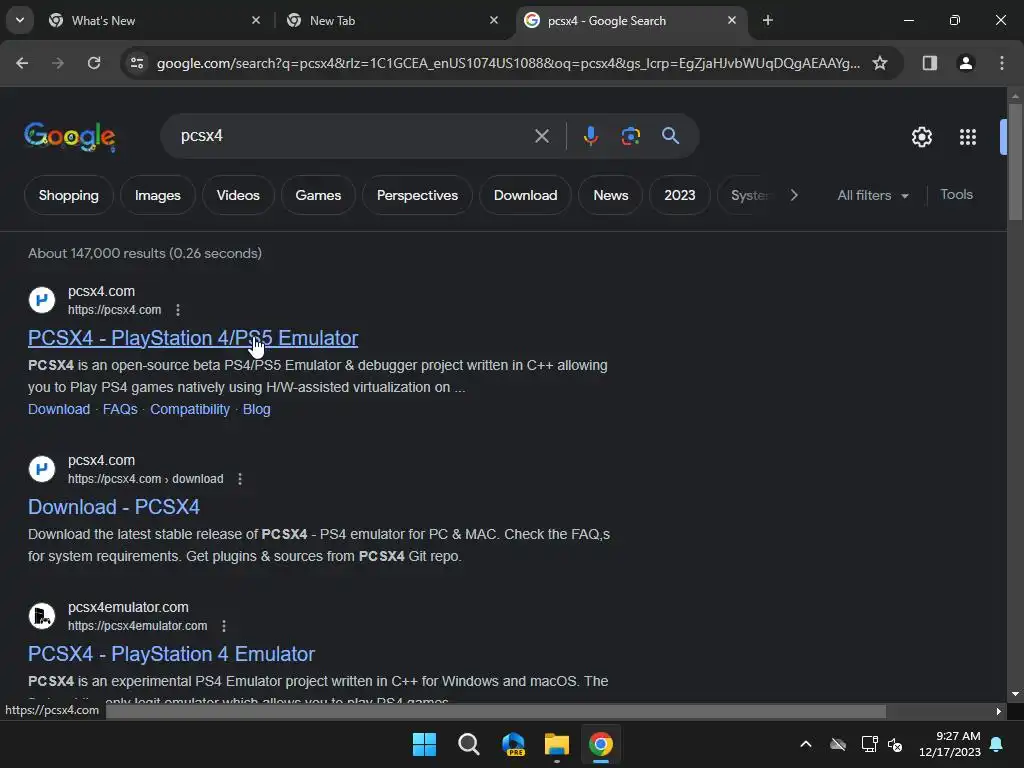The image size is (1024, 768).
Task: Open Windows Start menu
Action: [x=424, y=744]
